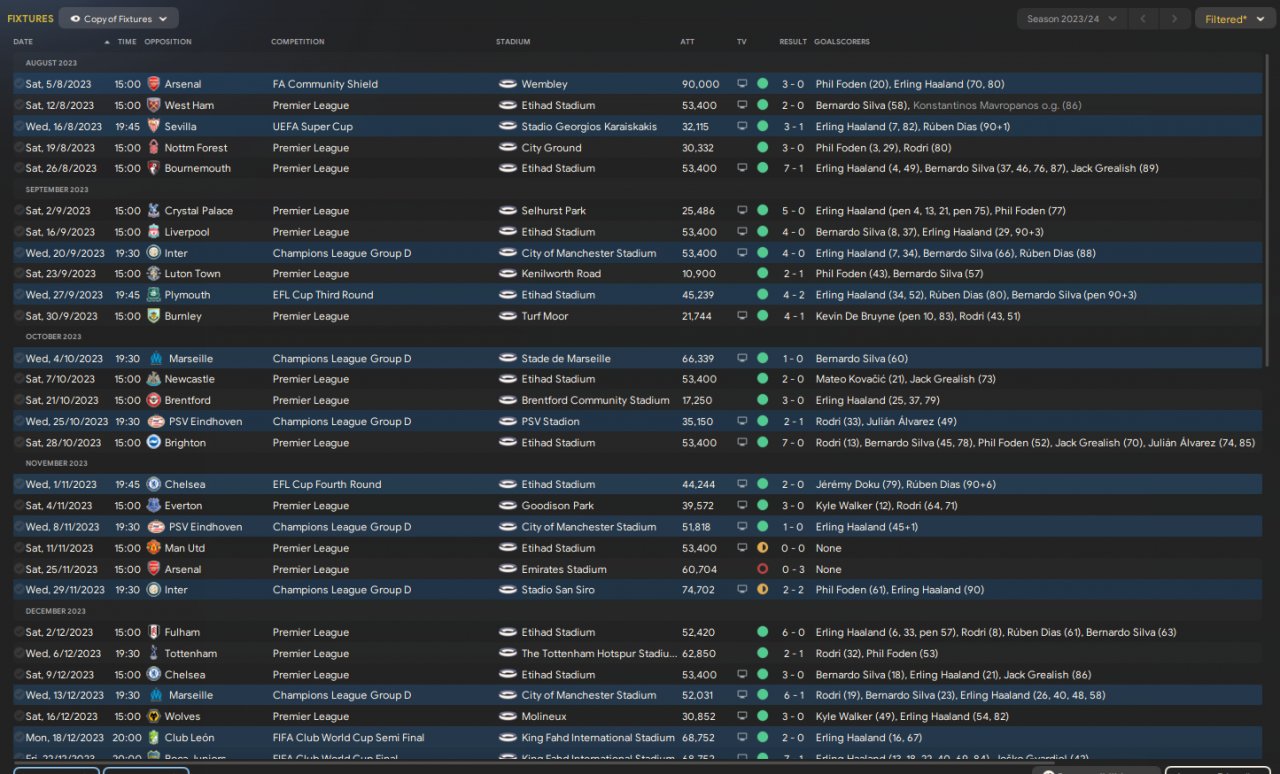
Task: Click the TV icon on the Bournemouth row
Action: point(742,169)
